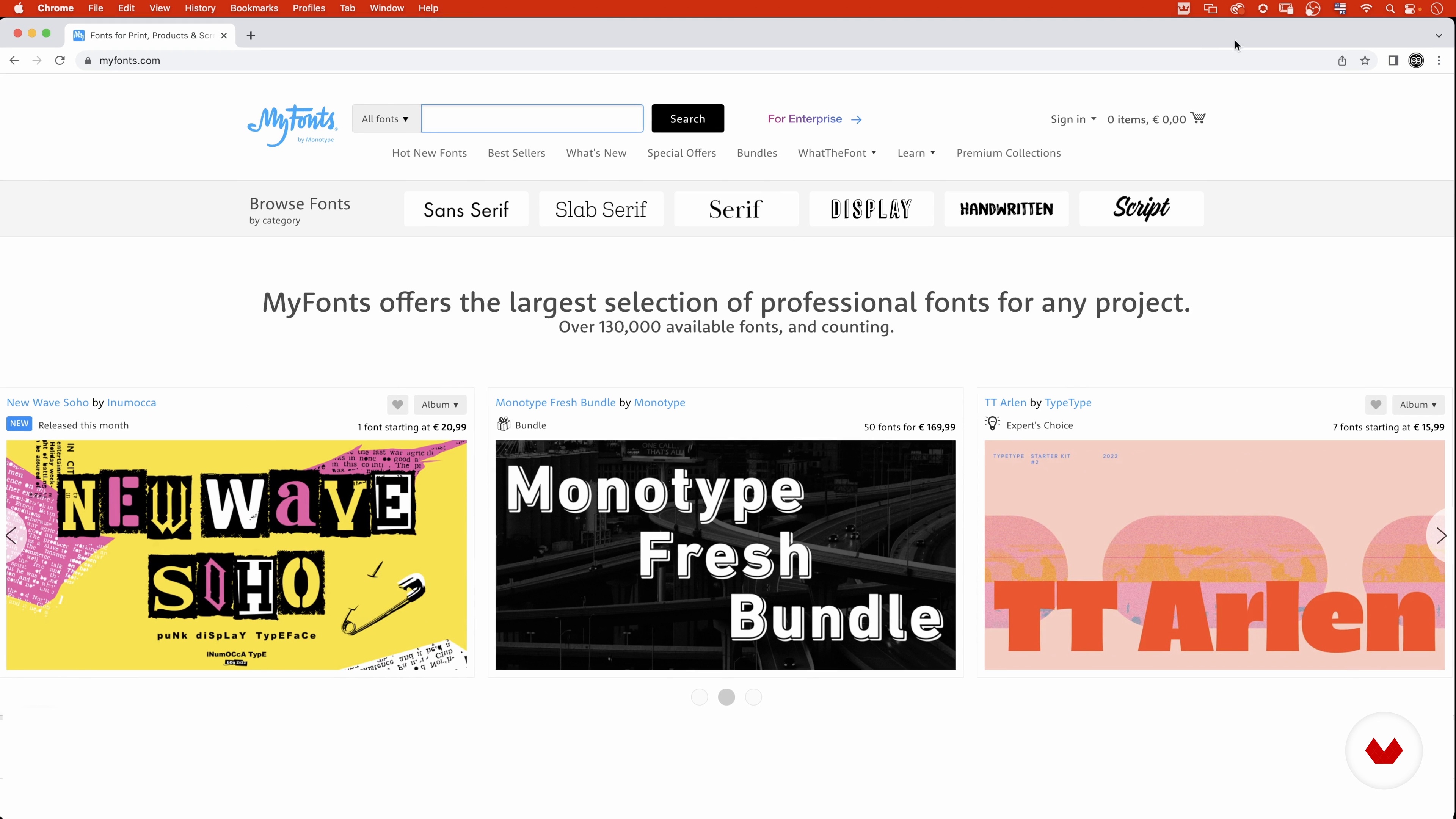Open Album dropdown for TT Arlen

[x=1418, y=405]
